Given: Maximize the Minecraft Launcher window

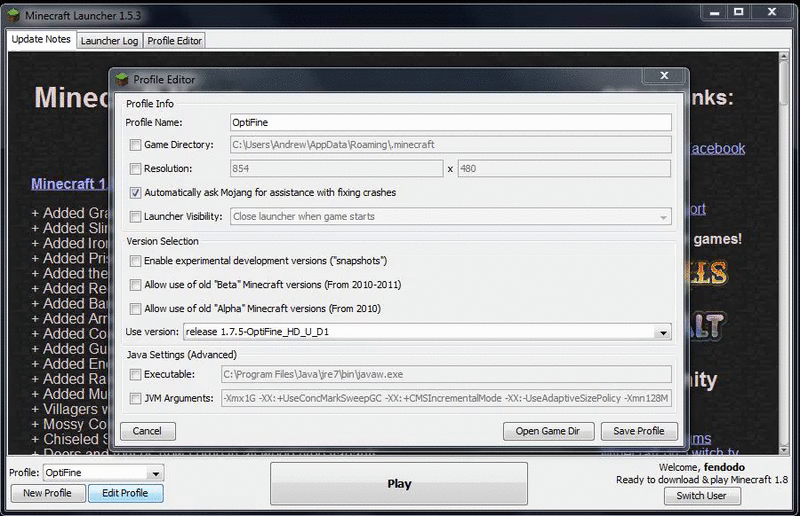Looking at the screenshot, I should tap(738, 12).
